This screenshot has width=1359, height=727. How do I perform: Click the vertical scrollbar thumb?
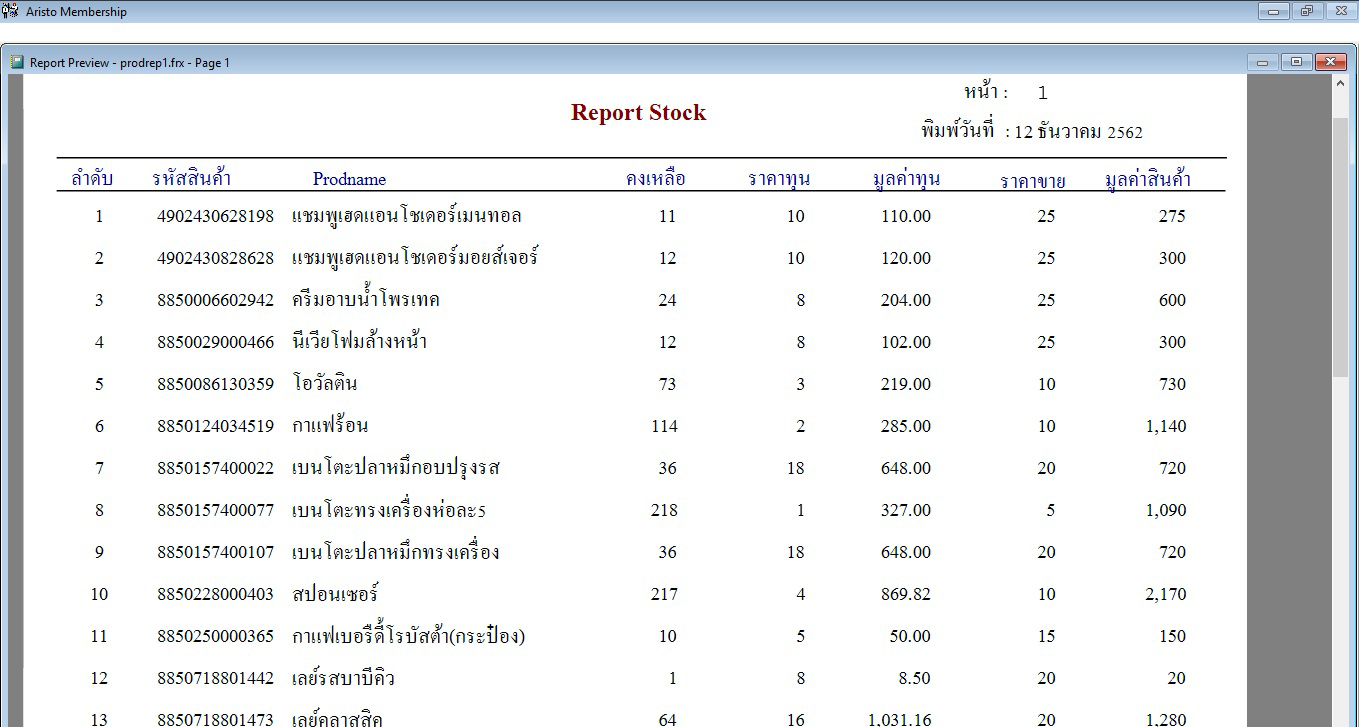[x=1341, y=247]
